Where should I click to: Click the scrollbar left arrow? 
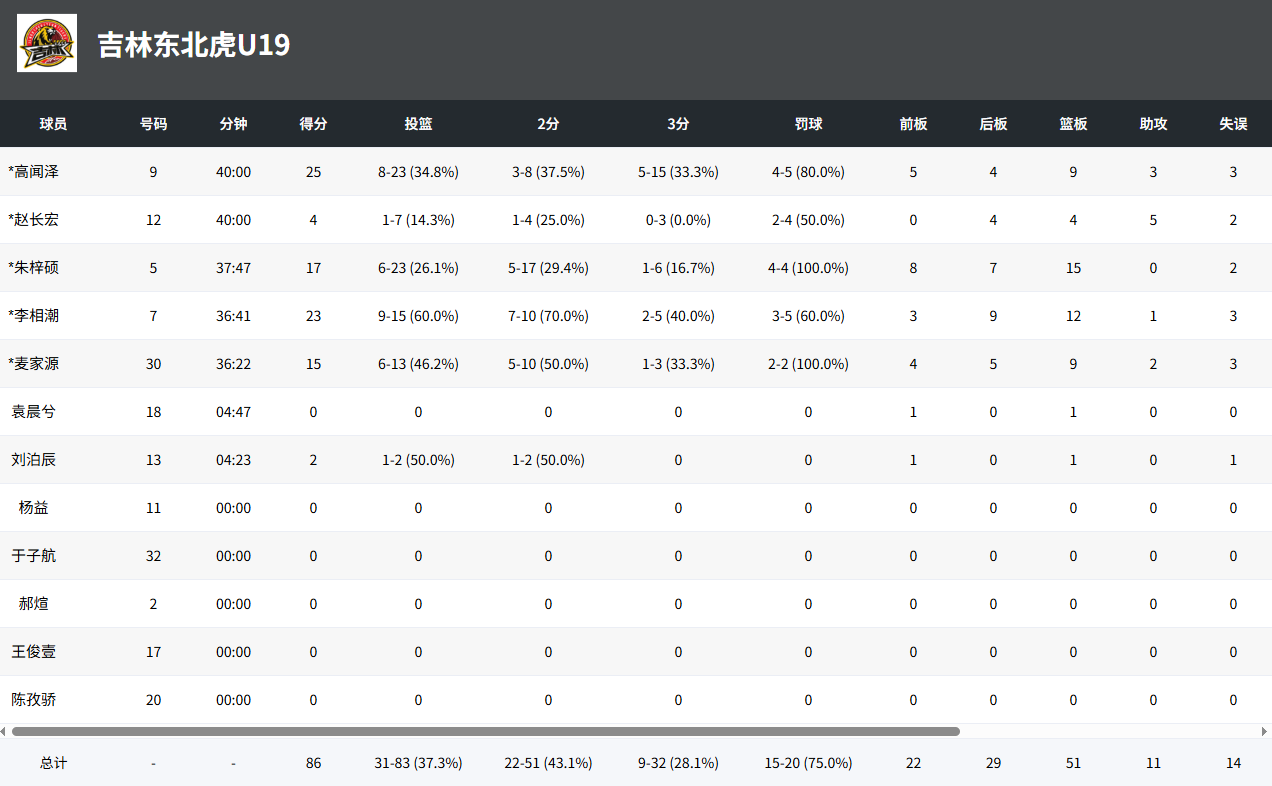4,731
